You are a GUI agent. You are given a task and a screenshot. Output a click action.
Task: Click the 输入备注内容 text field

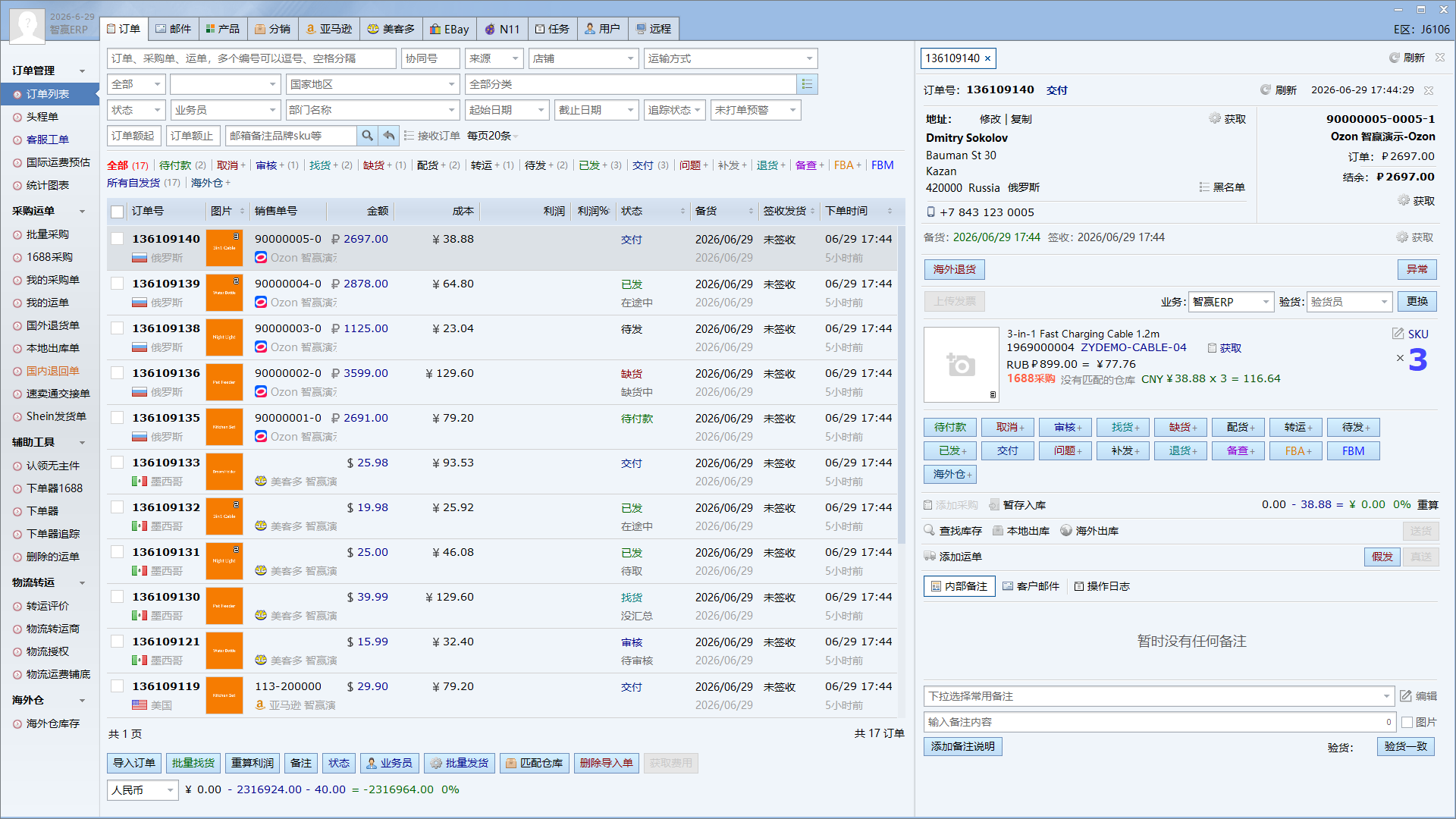(x=1159, y=722)
